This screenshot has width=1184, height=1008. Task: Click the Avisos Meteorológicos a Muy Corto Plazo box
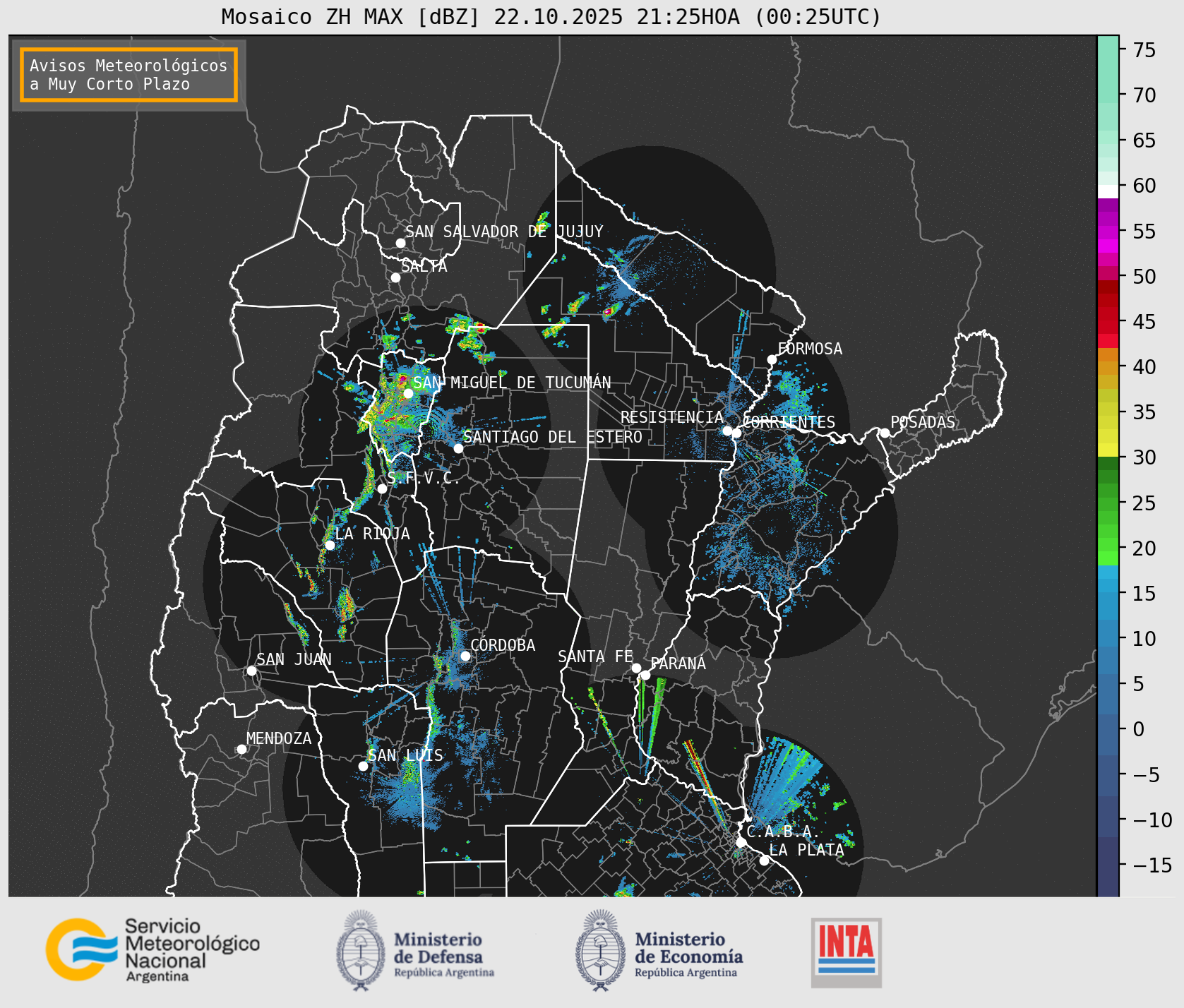(128, 75)
